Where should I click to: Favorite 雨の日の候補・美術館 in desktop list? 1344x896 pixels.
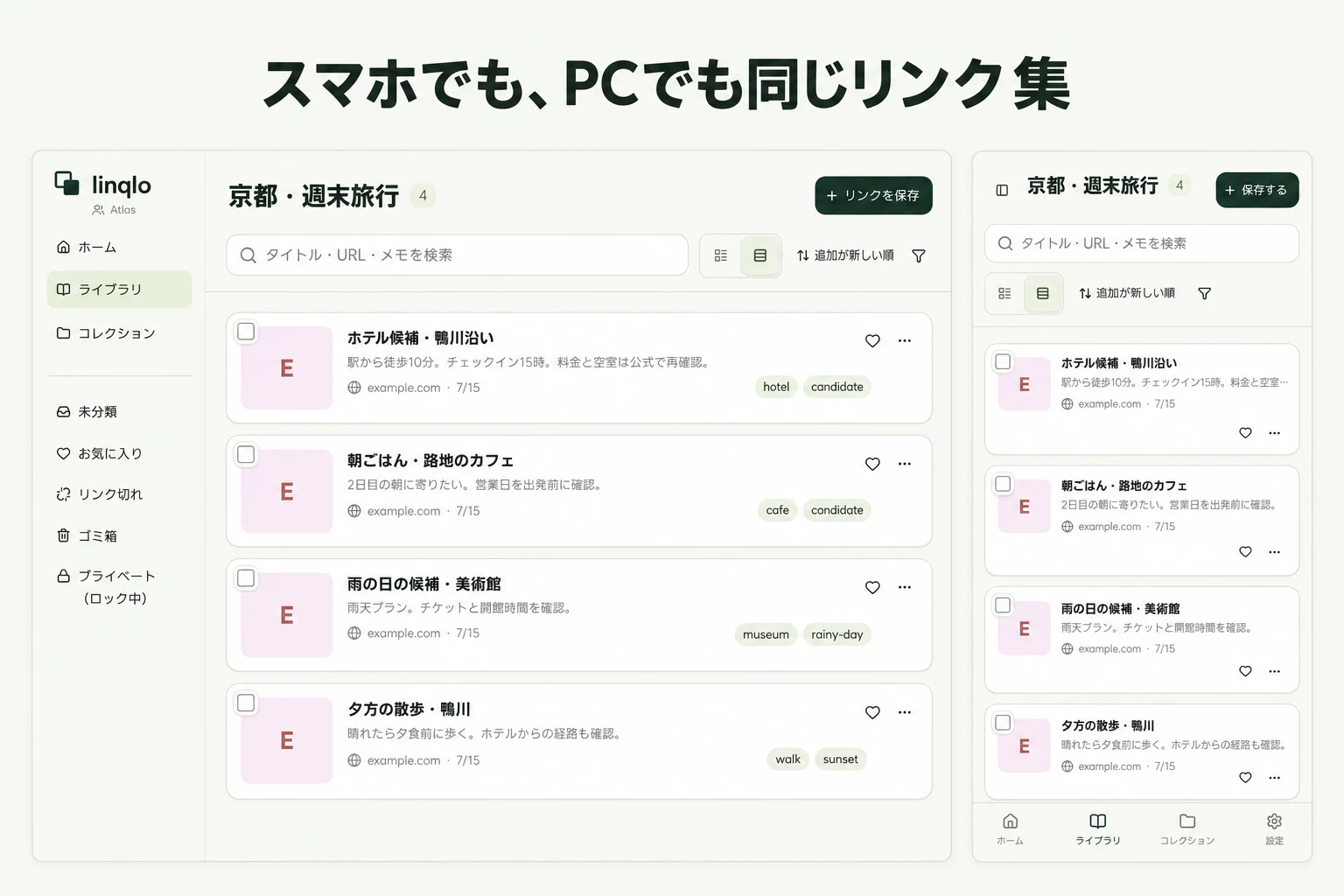872,587
